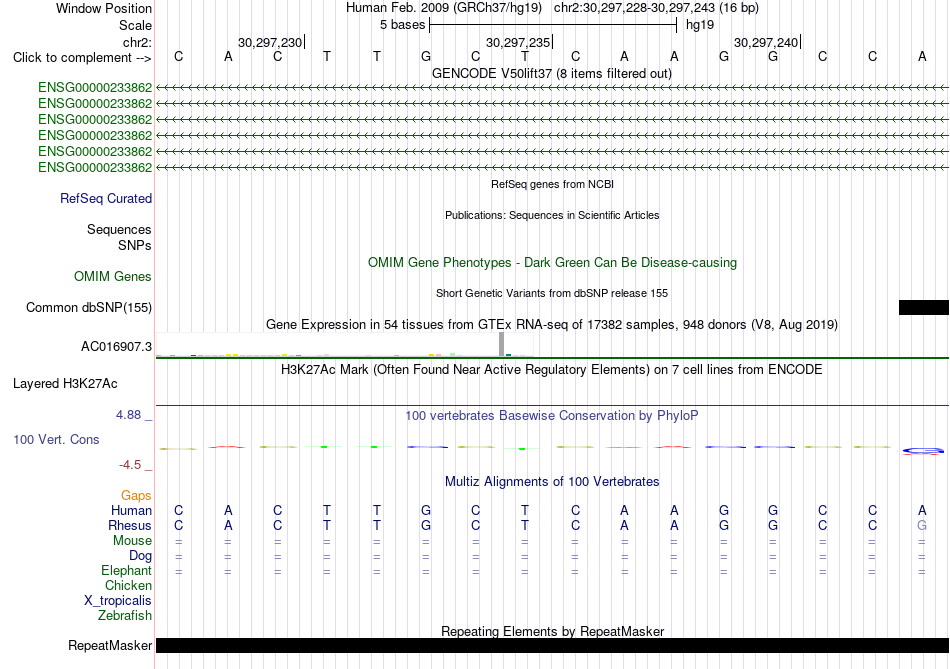Select the Chicken species row label
This screenshot has height=669, width=950.
click(x=128, y=585)
